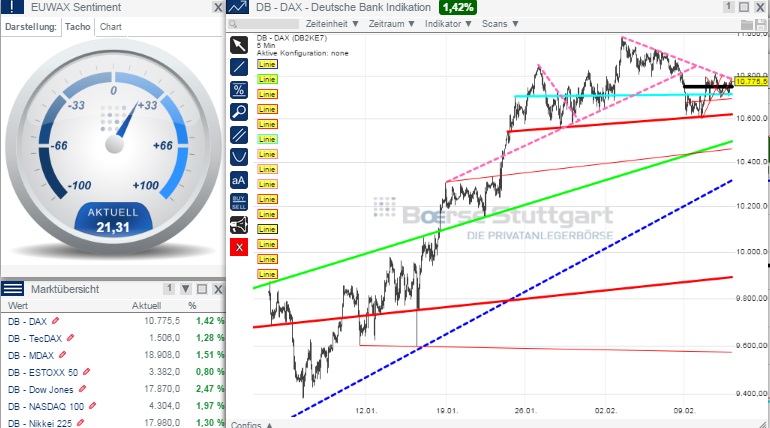770x428 pixels.
Task: Maximize the Marktübersicht panel
Action: point(202,289)
